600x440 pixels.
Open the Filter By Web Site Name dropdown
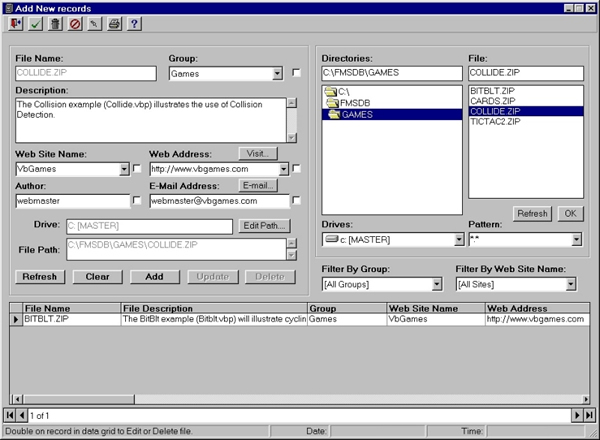pos(570,284)
